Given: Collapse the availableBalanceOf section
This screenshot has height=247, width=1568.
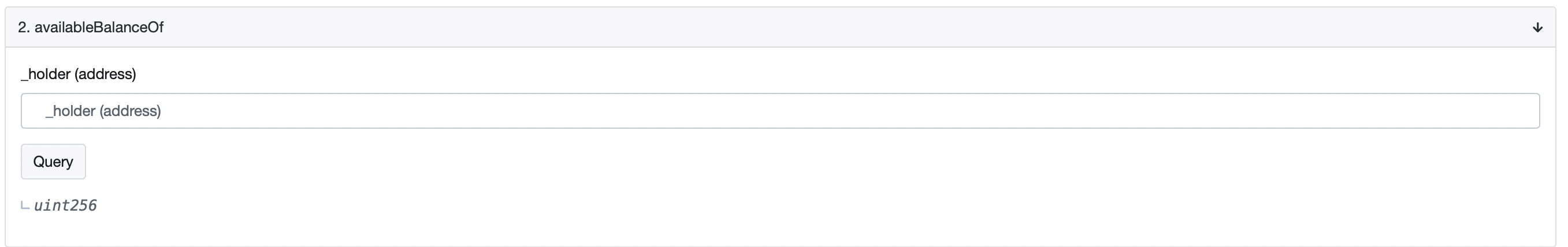Looking at the screenshot, I should click(1537, 27).
